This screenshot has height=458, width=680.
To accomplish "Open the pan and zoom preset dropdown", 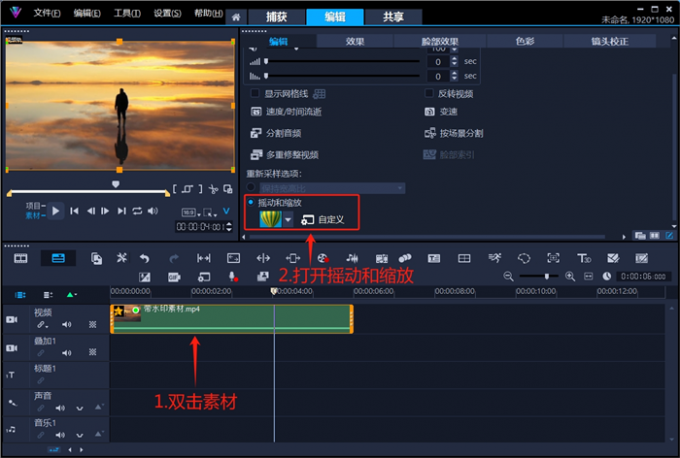I will (288, 220).
